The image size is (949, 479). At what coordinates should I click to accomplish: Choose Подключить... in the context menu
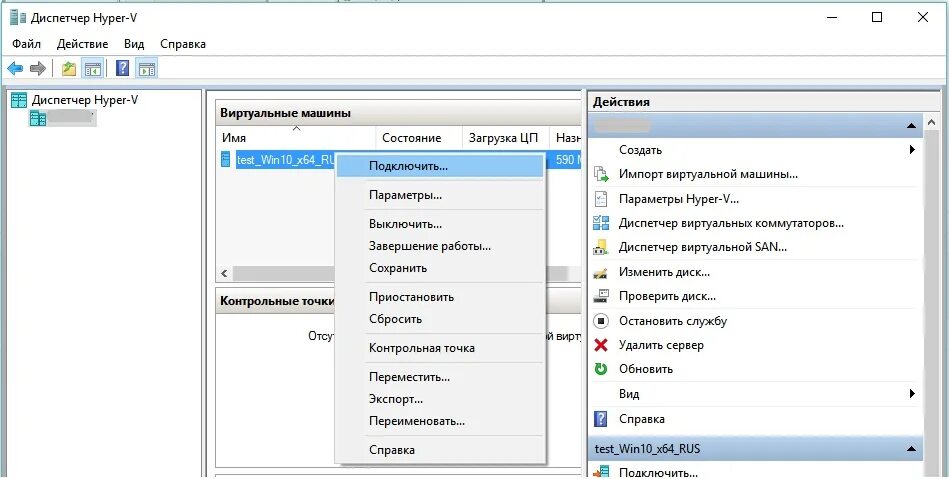click(x=440, y=166)
